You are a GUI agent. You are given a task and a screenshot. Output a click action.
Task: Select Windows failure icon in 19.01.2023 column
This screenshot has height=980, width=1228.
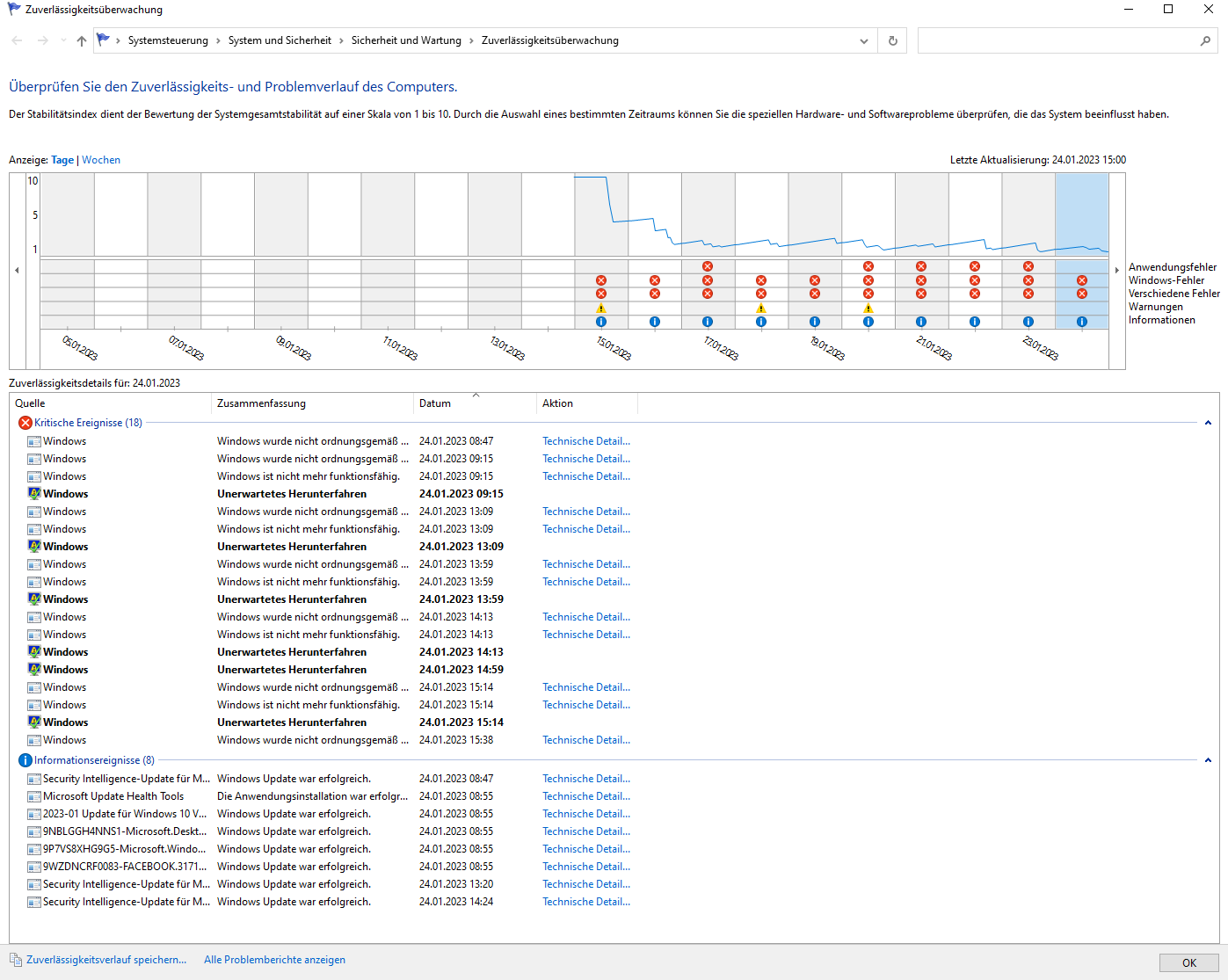click(x=815, y=280)
